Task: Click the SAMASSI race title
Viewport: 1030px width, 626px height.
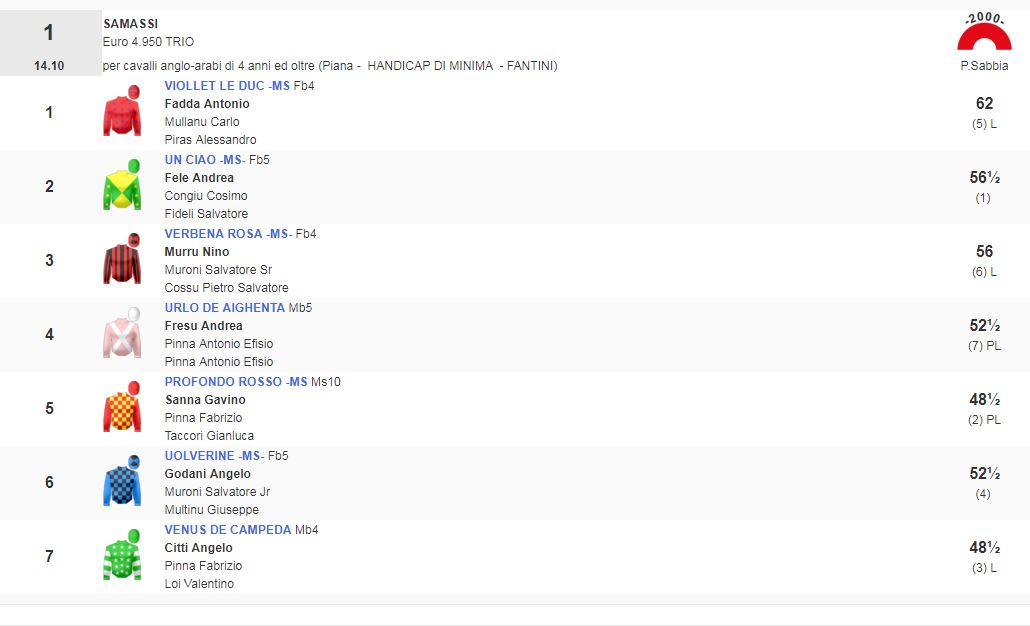Action: (x=131, y=24)
